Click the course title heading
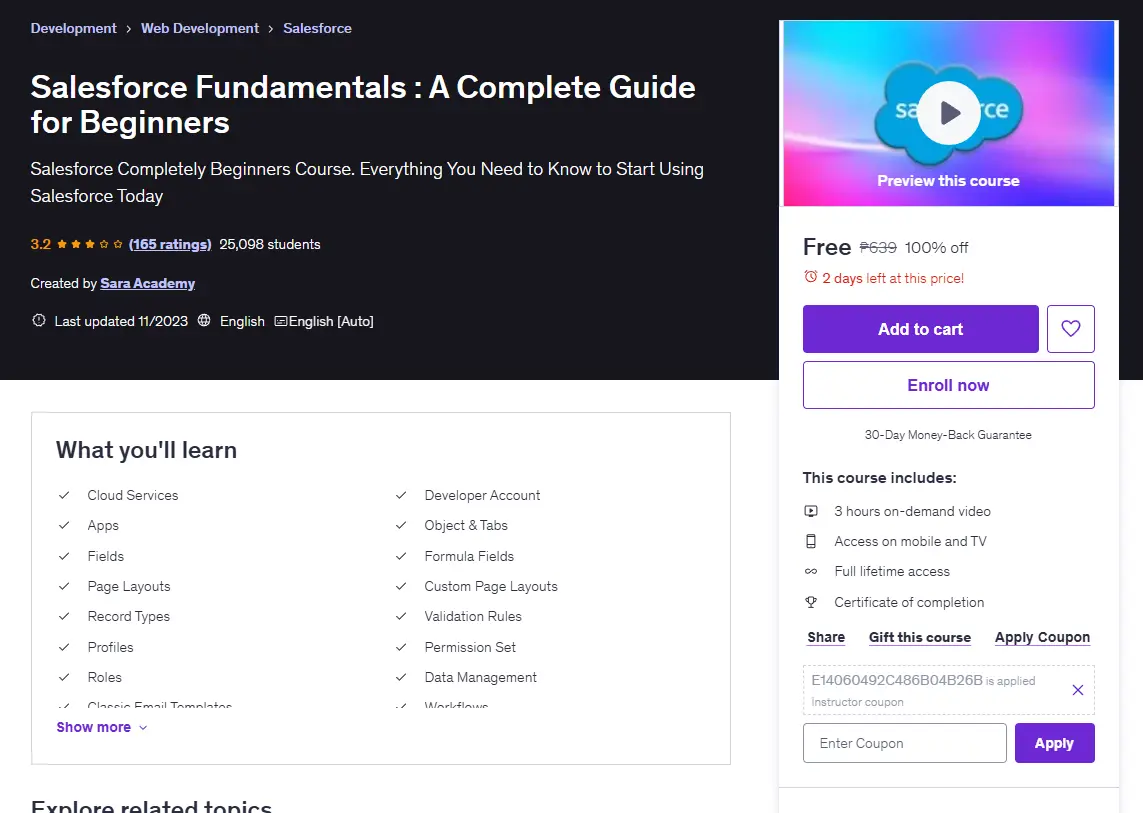 [363, 104]
